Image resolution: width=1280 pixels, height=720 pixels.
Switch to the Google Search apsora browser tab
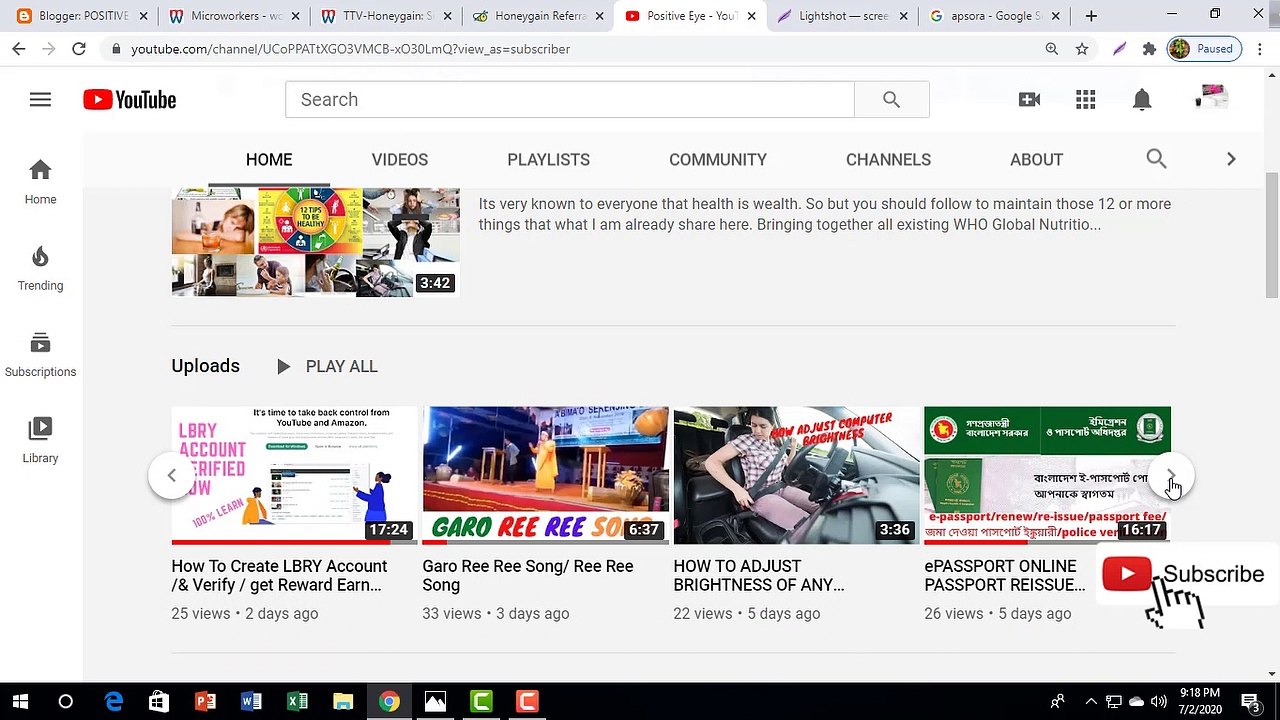point(992,16)
